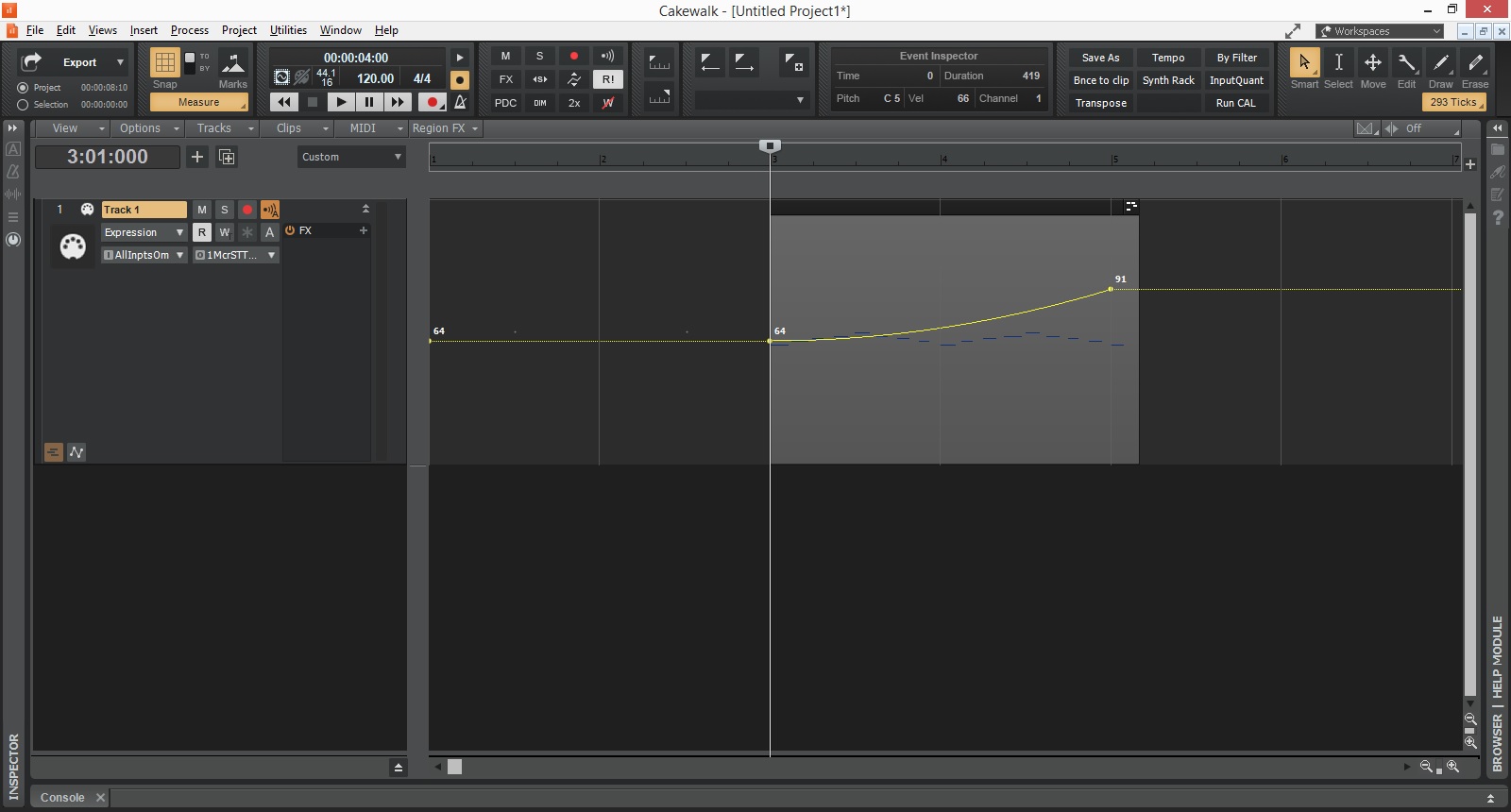Open Export options dropdown arrow
Viewport: 1511px width, 812px height.
tap(120, 62)
